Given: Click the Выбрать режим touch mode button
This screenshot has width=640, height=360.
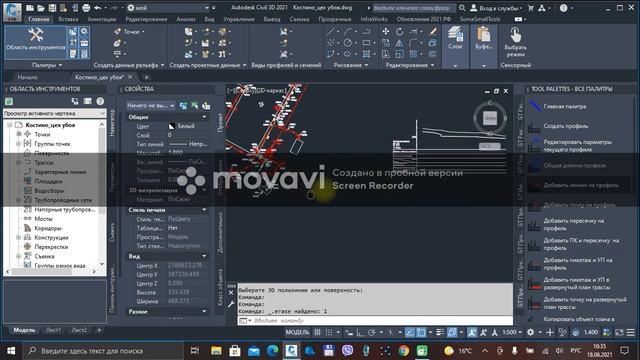Looking at the screenshot, I should 516,42.
